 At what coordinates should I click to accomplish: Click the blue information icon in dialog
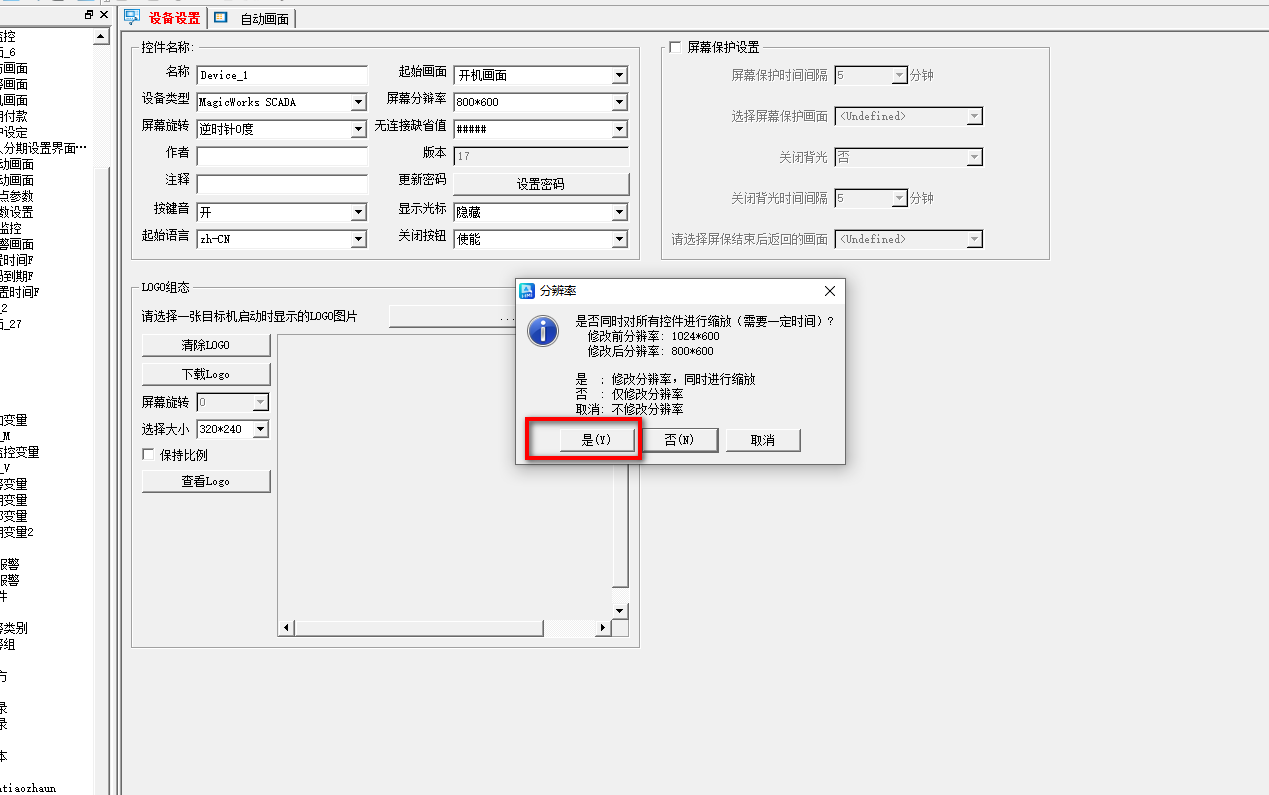tap(543, 331)
